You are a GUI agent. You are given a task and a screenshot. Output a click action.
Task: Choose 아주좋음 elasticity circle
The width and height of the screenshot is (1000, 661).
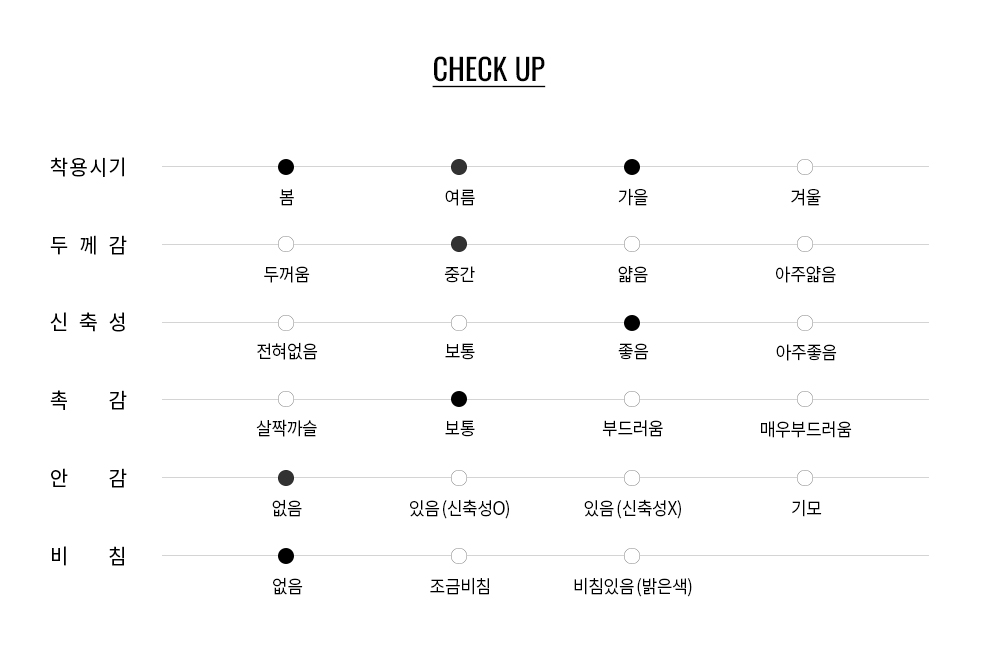pyautogui.click(x=805, y=323)
